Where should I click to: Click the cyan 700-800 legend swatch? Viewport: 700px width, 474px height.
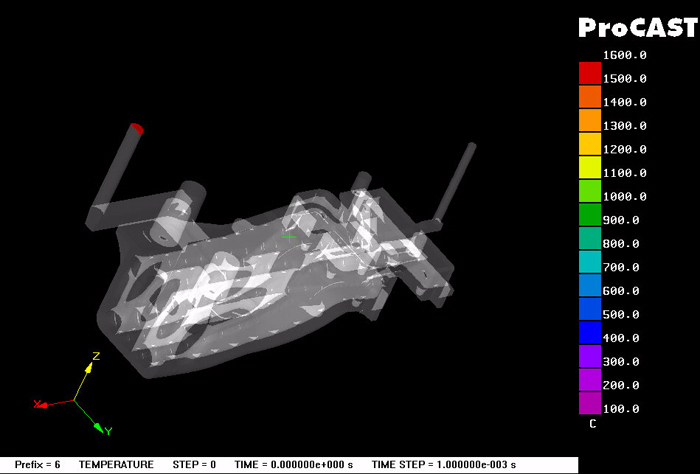point(590,262)
